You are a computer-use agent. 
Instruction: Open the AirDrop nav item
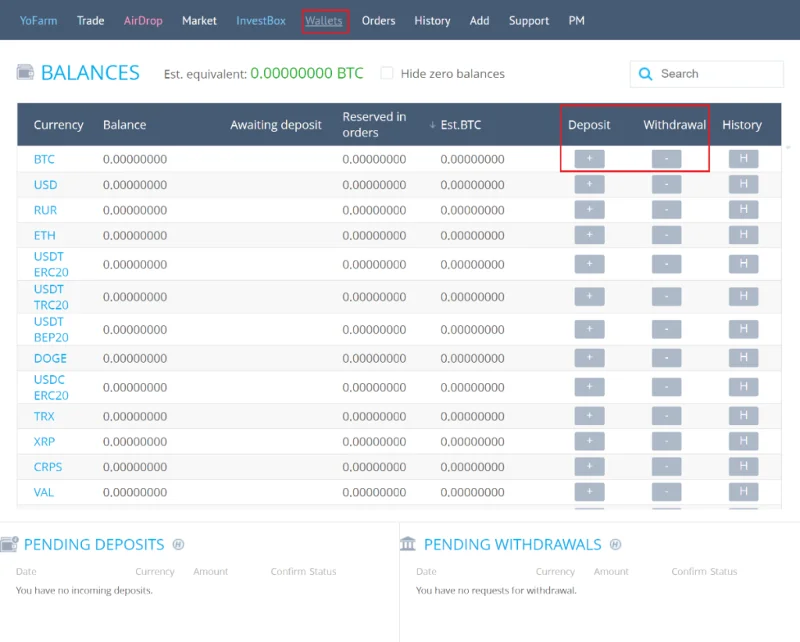click(143, 20)
